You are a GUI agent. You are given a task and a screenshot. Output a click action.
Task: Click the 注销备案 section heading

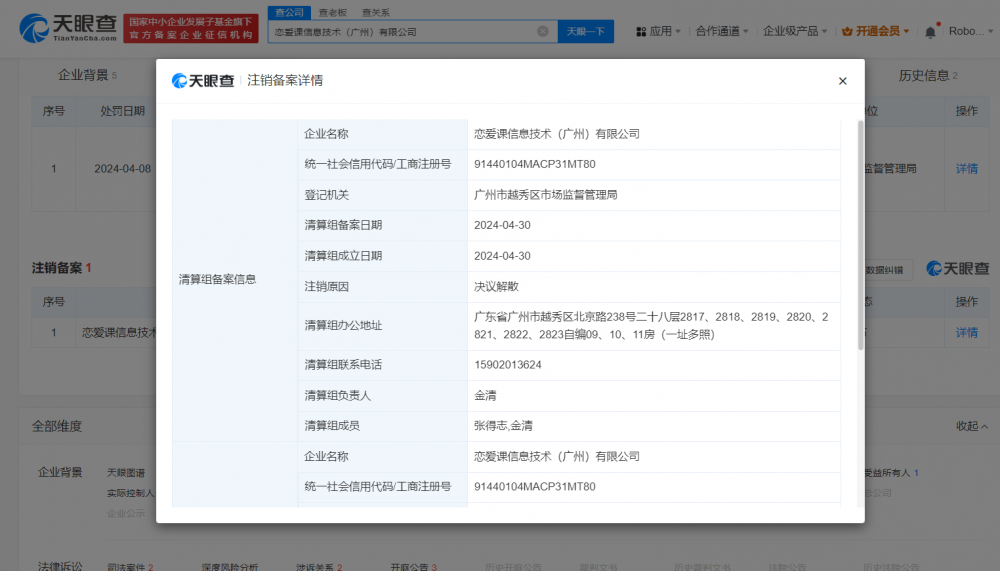click(61, 268)
